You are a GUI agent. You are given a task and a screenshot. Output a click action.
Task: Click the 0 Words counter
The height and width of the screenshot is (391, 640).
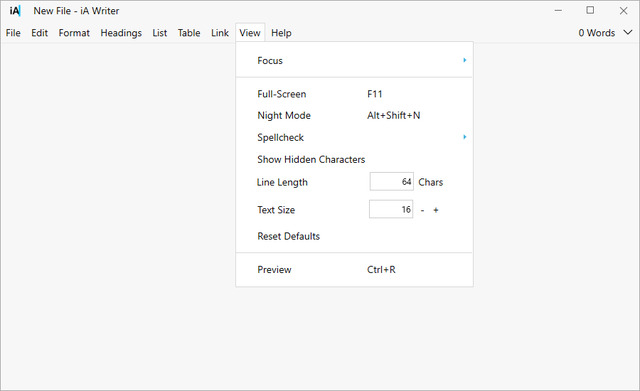[x=596, y=33]
